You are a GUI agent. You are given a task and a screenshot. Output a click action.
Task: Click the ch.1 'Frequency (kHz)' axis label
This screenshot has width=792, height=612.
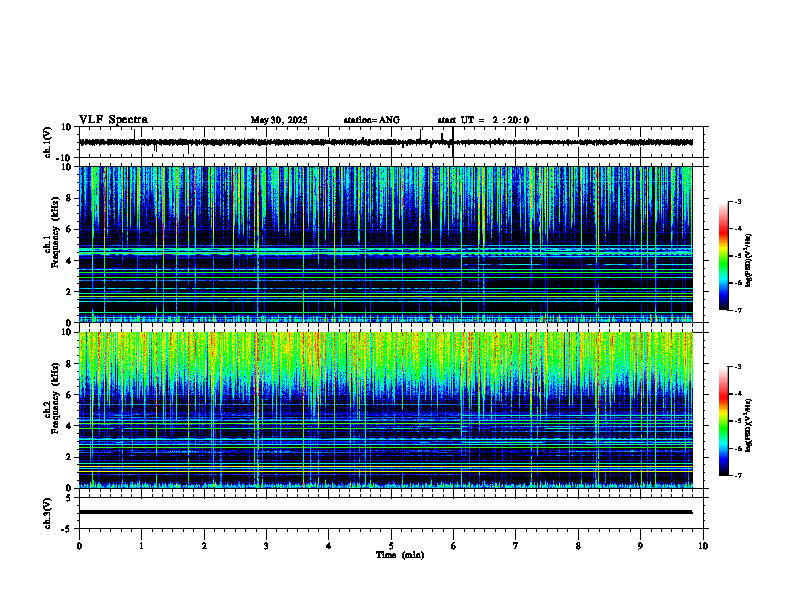(55, 233)
